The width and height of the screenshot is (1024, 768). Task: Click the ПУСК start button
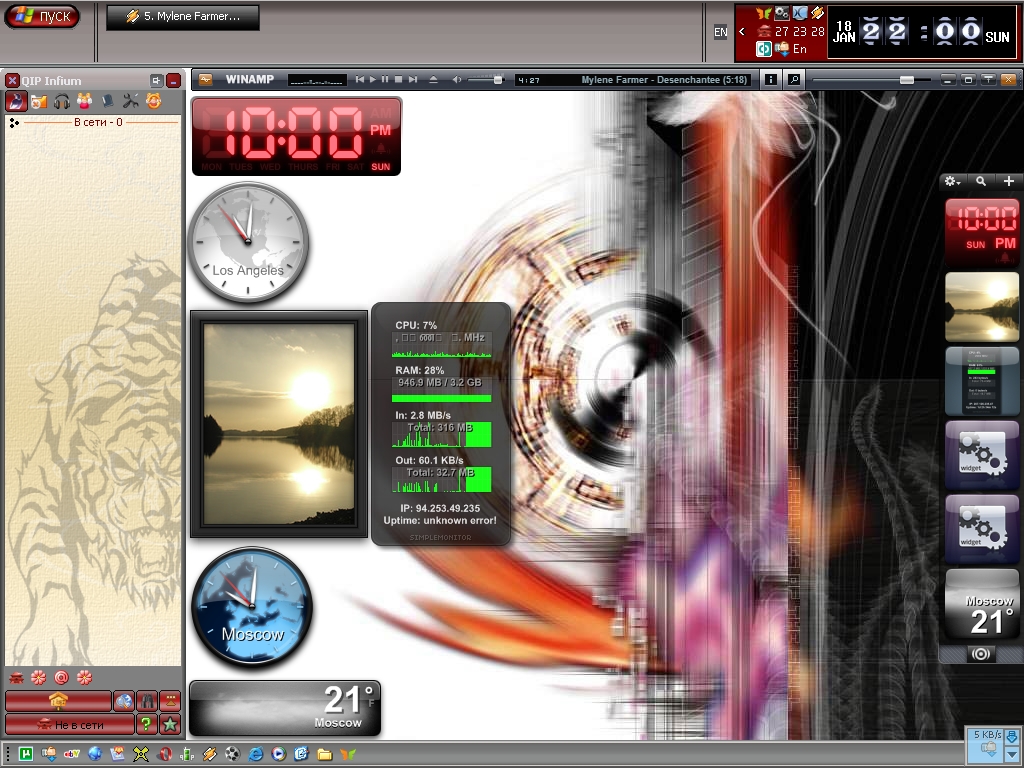click(x=42, y=17)
